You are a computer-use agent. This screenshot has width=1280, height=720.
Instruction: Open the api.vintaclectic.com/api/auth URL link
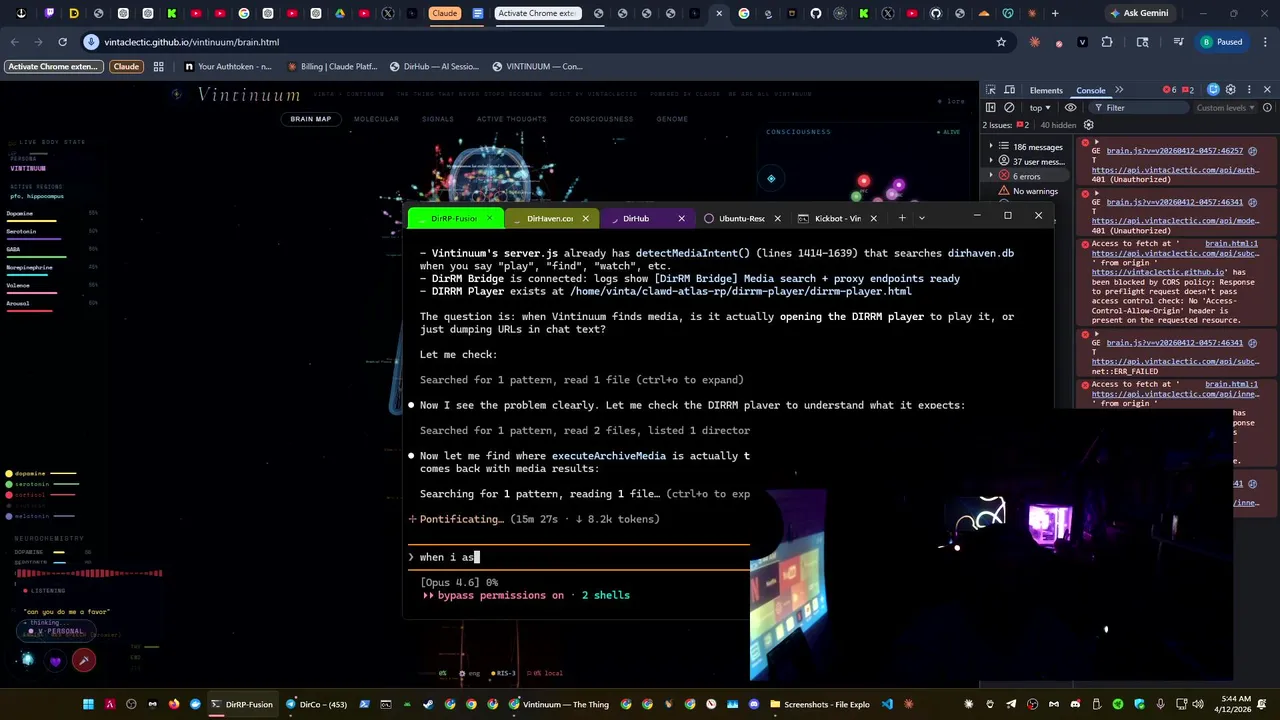1174,170
